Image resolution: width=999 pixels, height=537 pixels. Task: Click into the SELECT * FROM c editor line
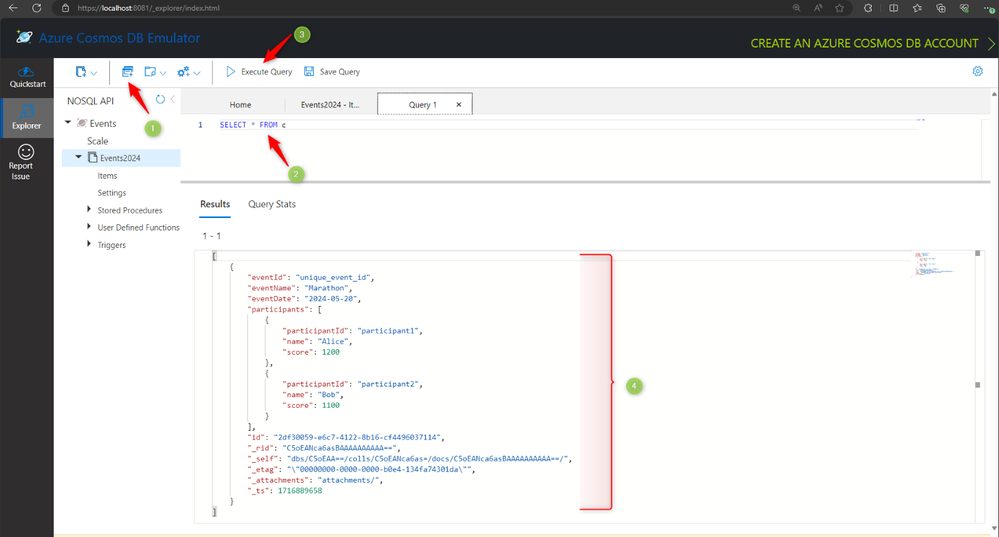click(252, 125)
